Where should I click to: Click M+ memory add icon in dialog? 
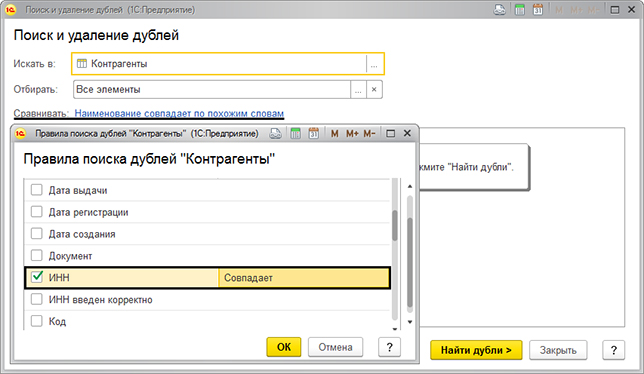pyautogui.click(x=352, y=133)
